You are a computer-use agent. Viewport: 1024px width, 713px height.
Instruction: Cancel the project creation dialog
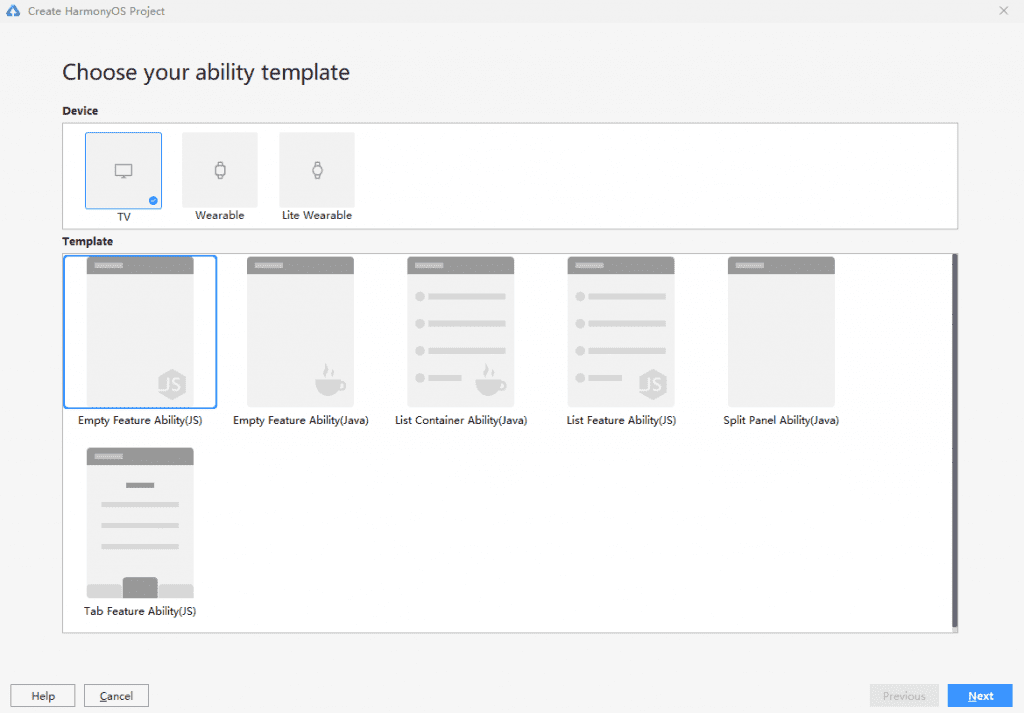116,696
